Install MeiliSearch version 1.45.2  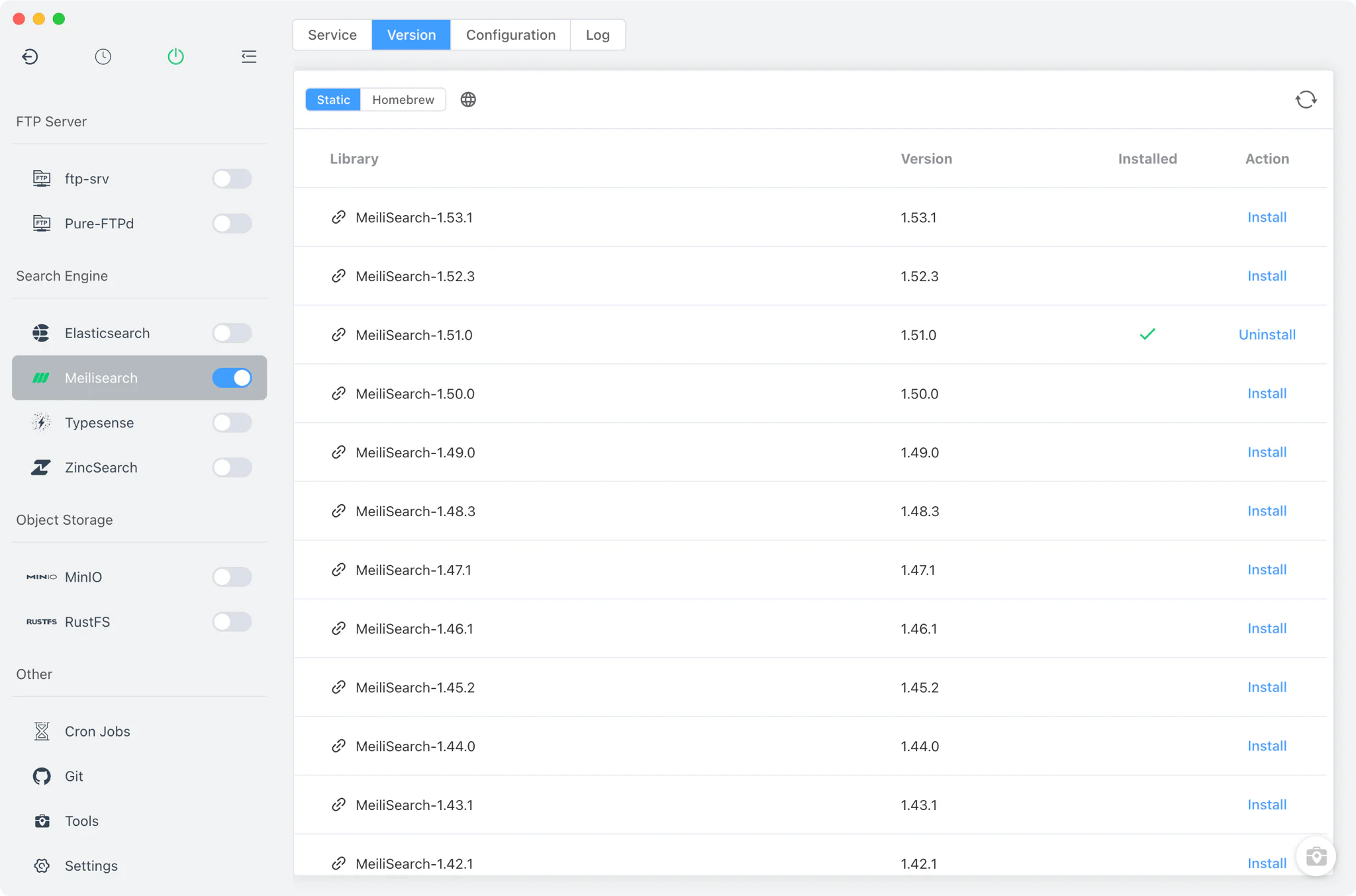pyautogui.click(x=1267, y=688)
